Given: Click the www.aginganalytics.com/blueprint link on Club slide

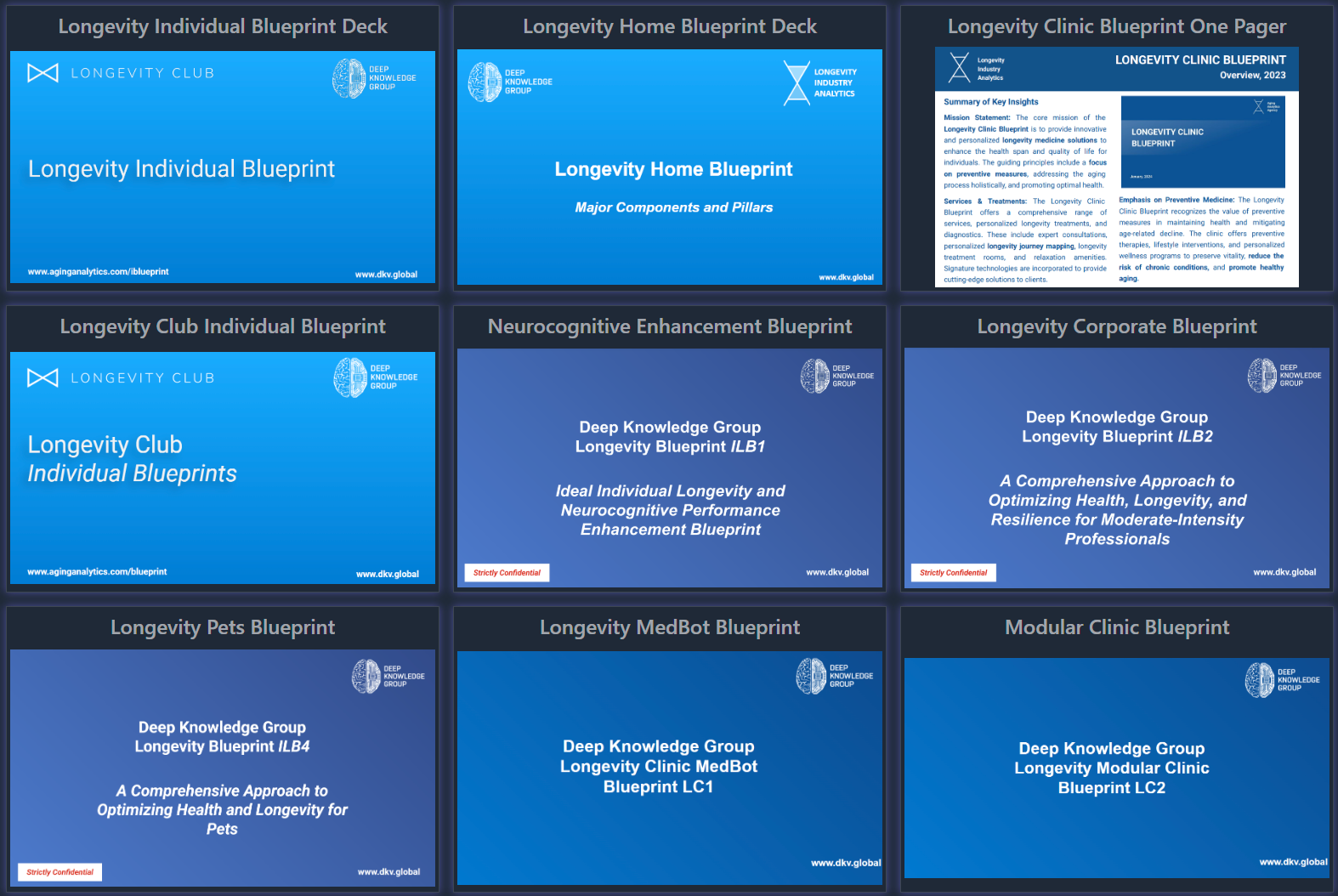Looking at the screenshot, I should [97, 572].
